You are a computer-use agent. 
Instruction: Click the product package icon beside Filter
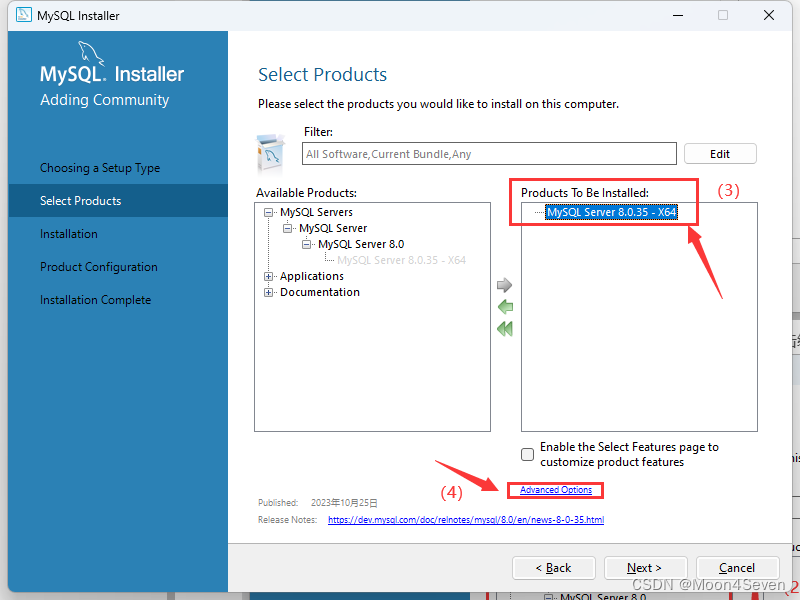(x=270, y=152)
